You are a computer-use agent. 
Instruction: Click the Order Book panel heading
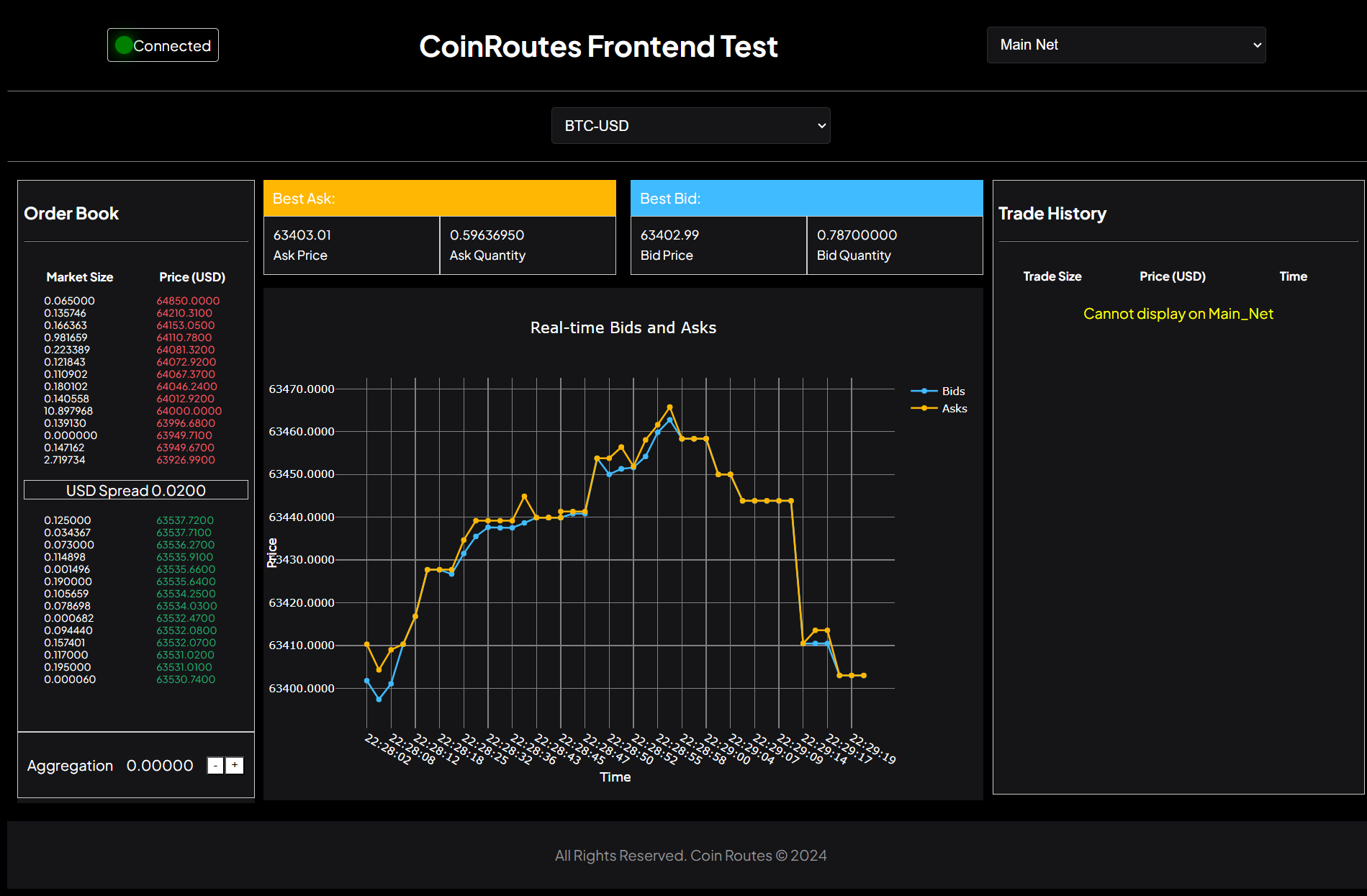click(x=71, y=214)
